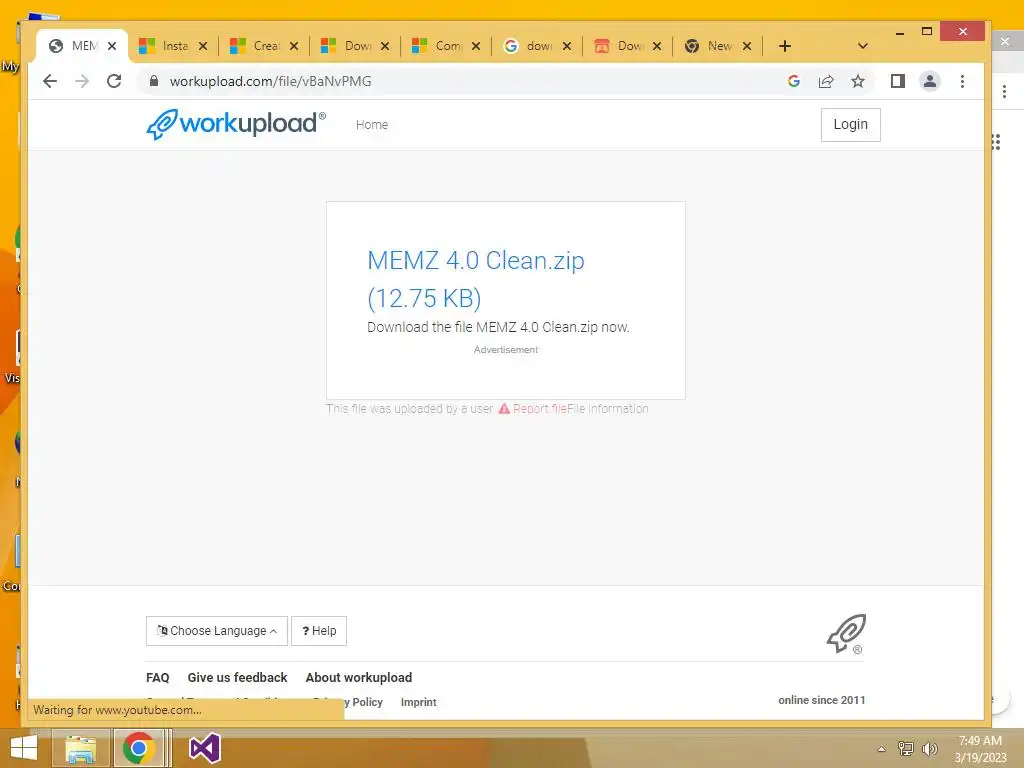Open the Imprint footer link
Image resolution: width=1024 pixels, height=768 pixels.
coord(419,702)
